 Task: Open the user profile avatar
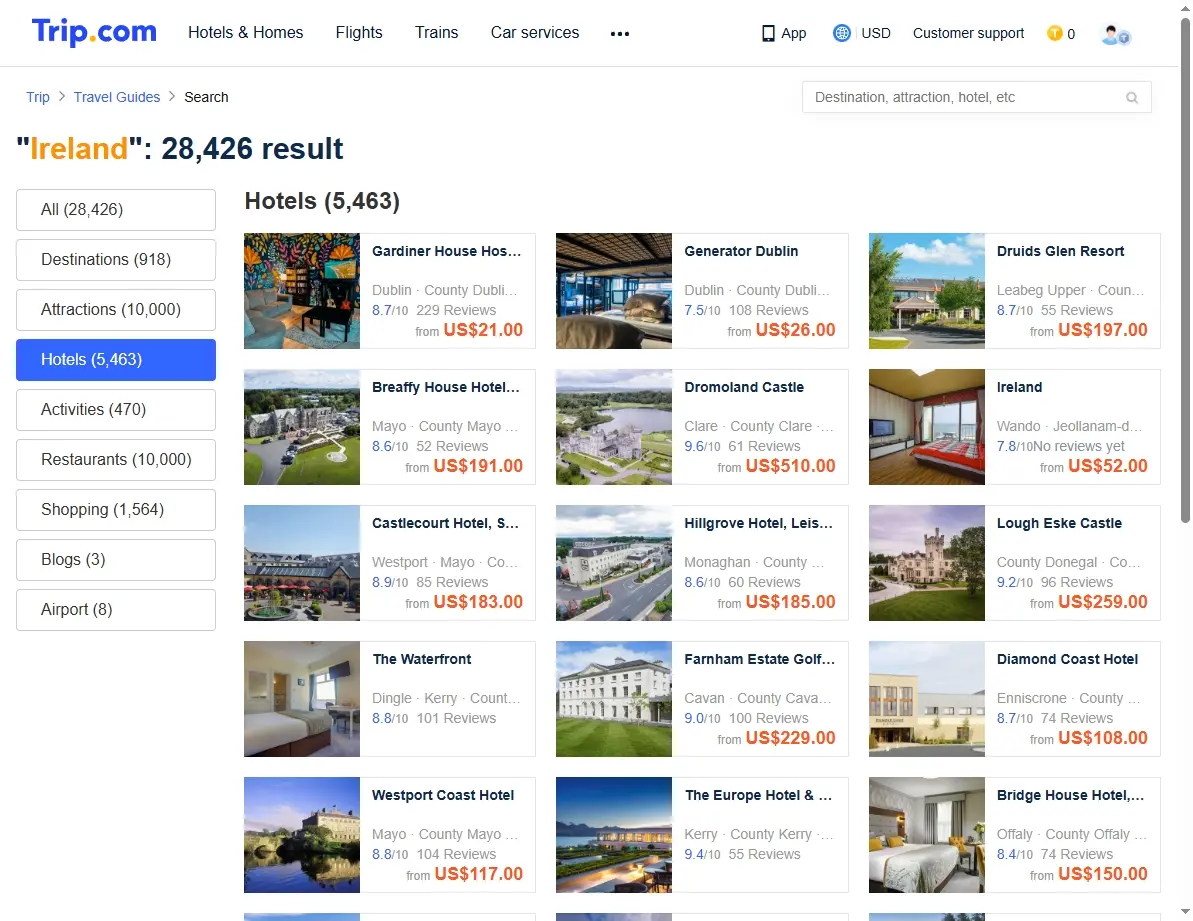tap(1115, 34)
